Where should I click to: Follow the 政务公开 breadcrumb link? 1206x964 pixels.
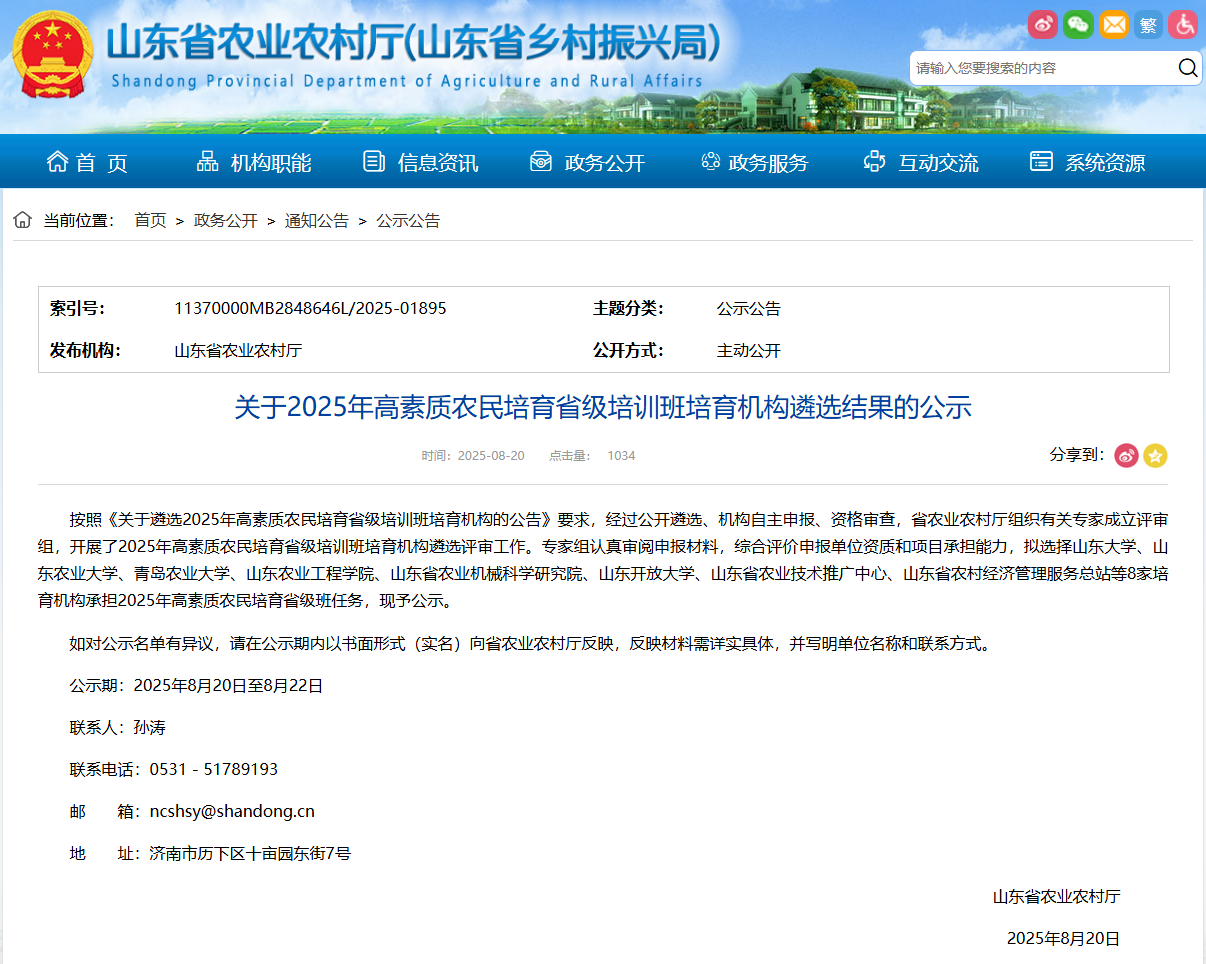pyautogui.click(x=226, y=221)
